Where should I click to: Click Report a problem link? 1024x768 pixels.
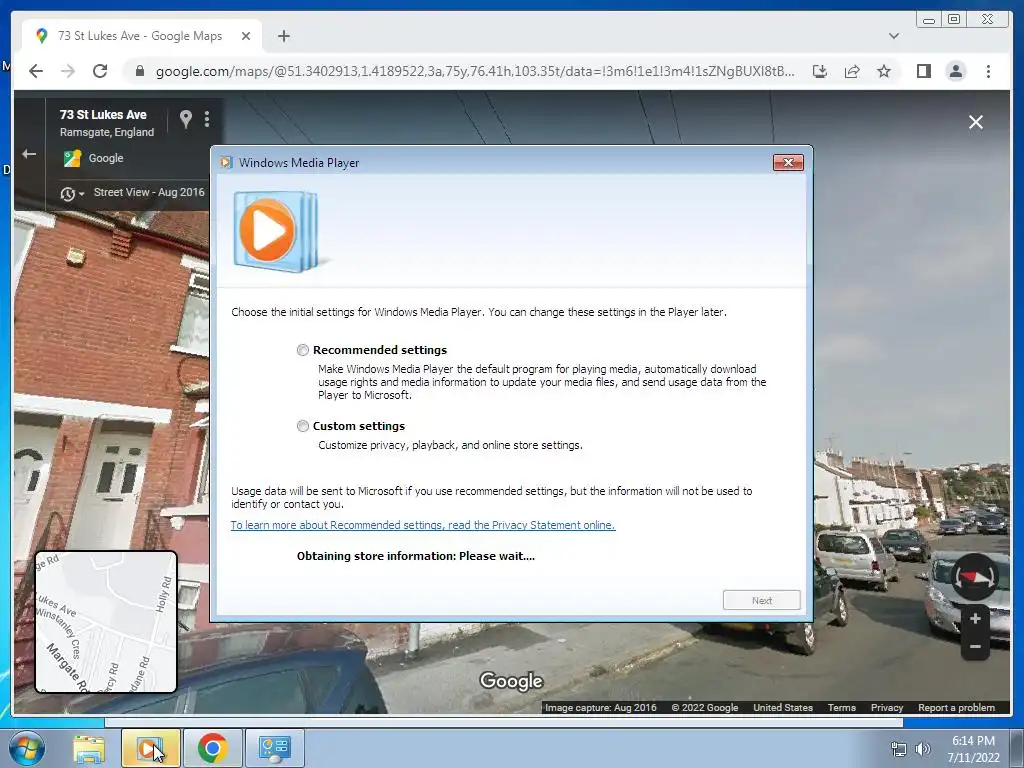956,707
